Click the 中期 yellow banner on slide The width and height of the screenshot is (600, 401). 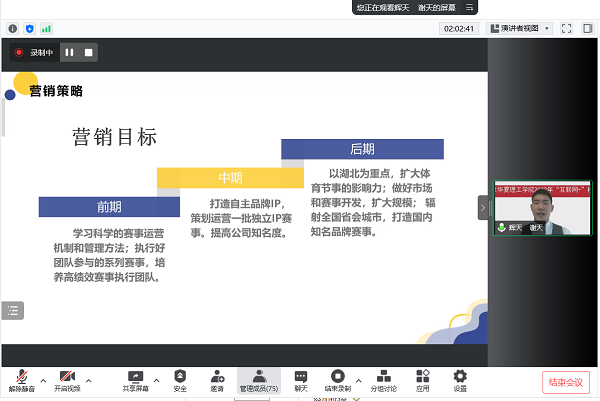(x=230, y=178)
